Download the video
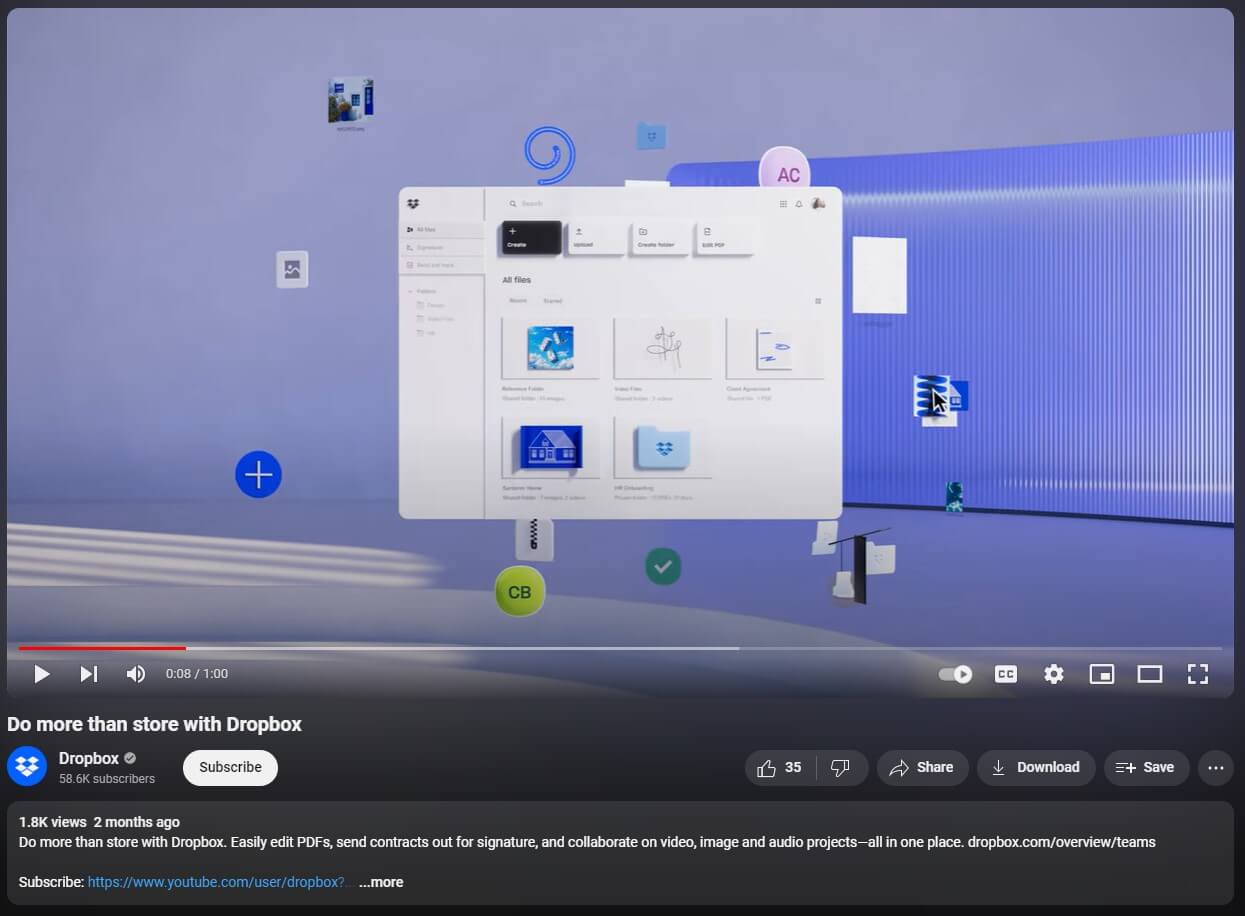The image size is (1245, 916). 1035,768
